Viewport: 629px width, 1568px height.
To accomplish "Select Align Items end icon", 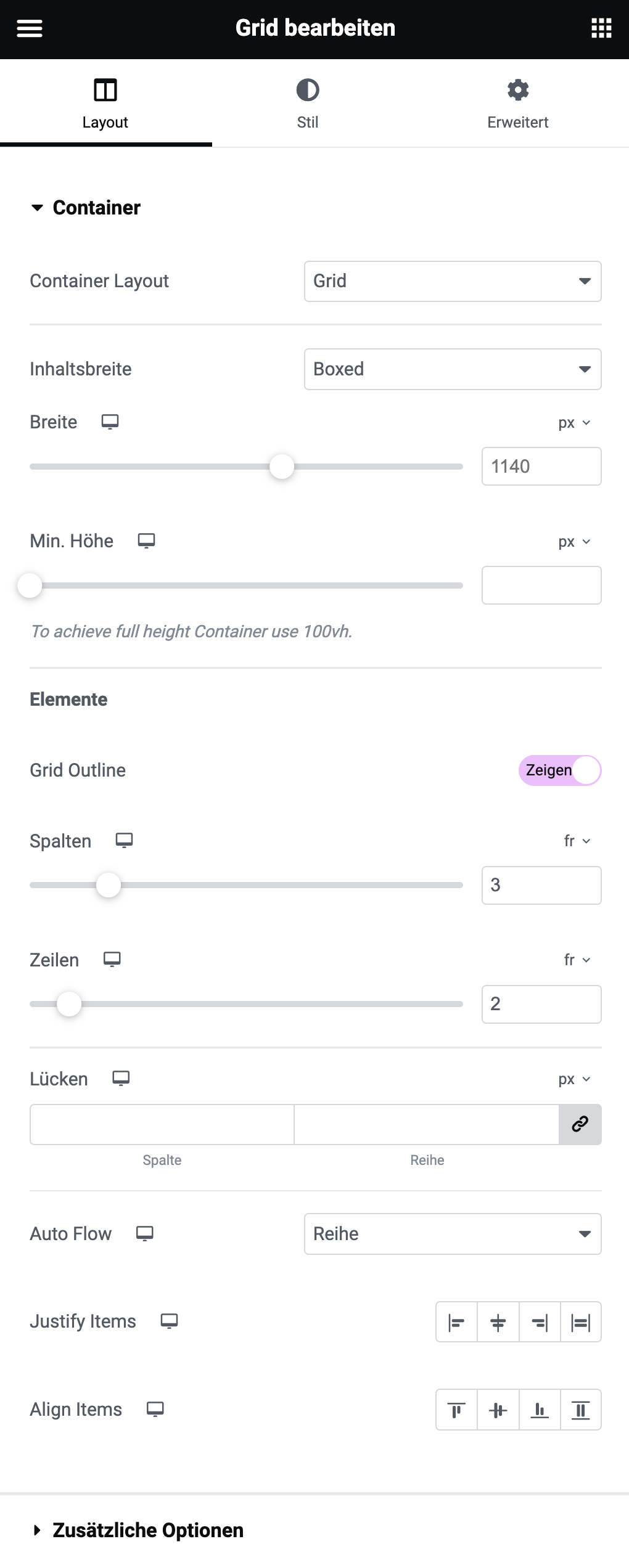I will tap(540, 1410).
